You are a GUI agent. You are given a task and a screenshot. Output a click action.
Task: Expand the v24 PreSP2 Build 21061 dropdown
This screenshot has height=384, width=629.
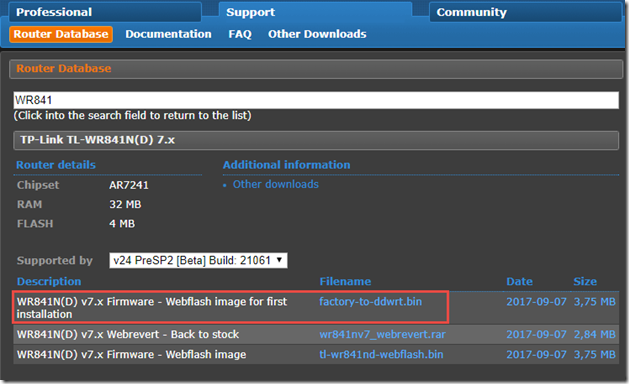pyautogui.click(x=198, y=260)
